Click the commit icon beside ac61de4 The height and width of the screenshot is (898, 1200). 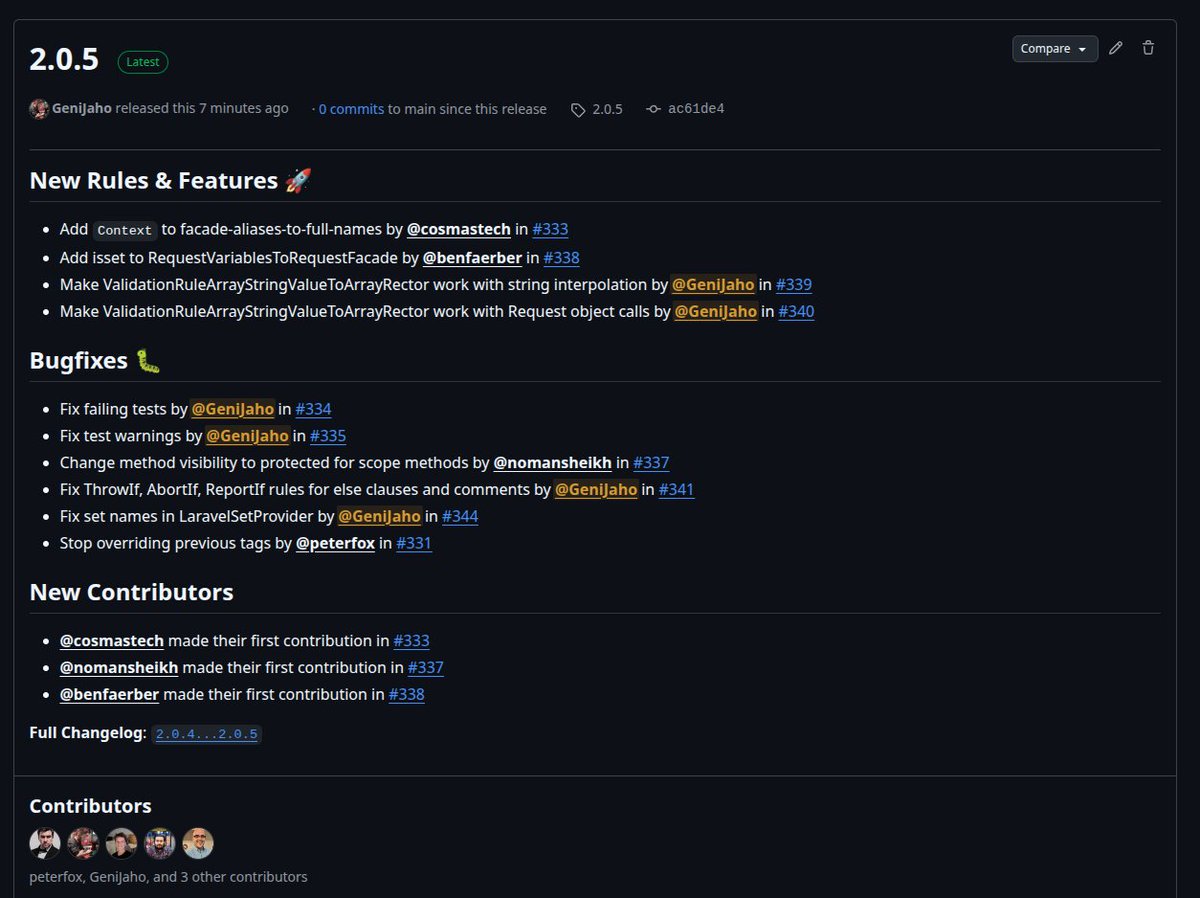click(654, 109)
